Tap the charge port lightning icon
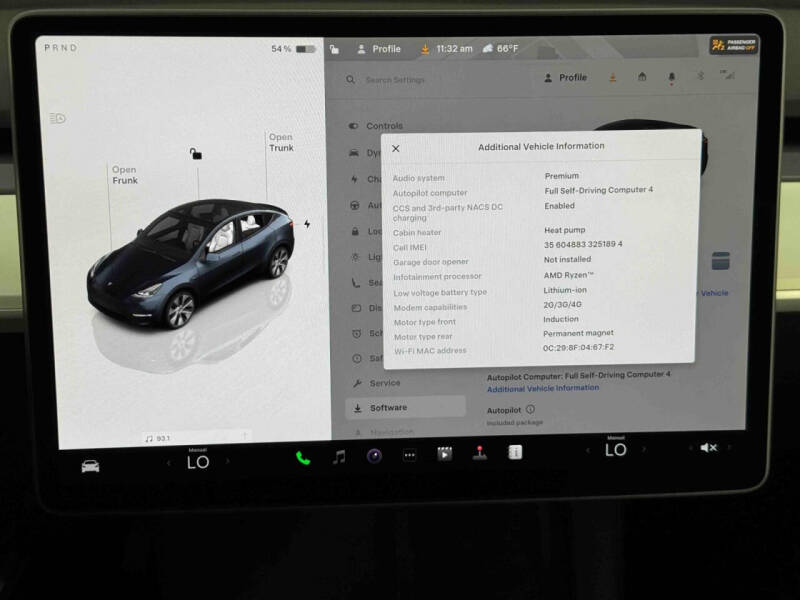 coord(307,224)
